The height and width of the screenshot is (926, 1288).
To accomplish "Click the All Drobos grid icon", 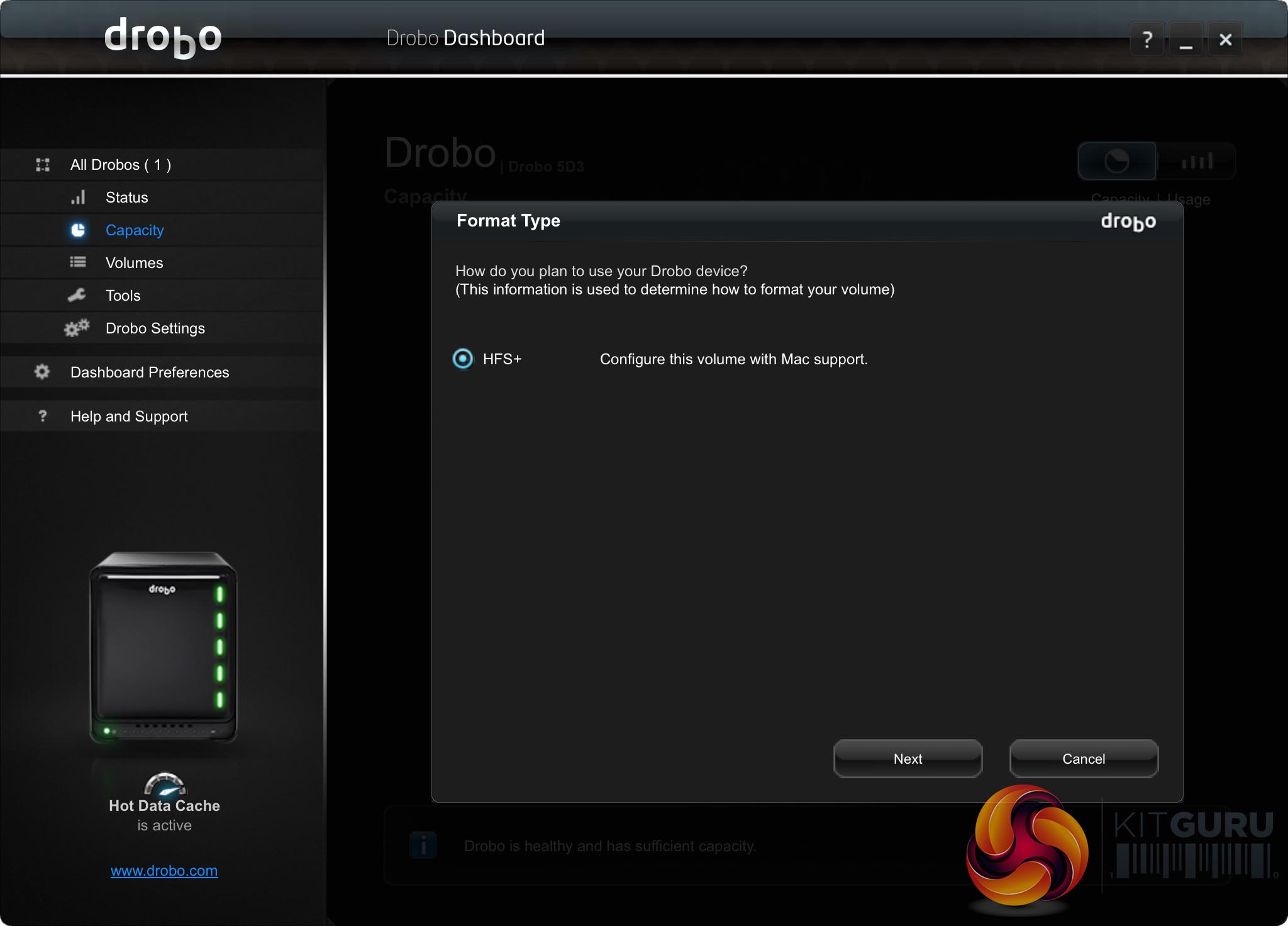I will pyautogui.click(x=43, y=165).
